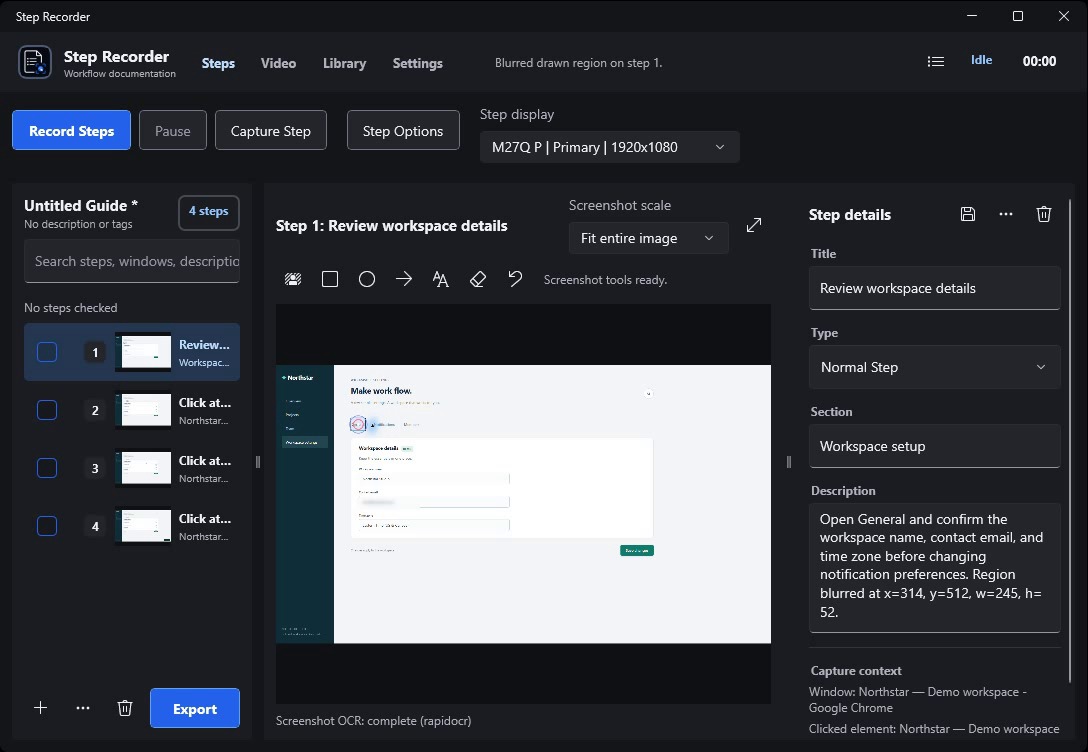Screen dimensions: 1088x752
Task: Select step 3 thumbnail in list
Action: (x=143, y=468)
